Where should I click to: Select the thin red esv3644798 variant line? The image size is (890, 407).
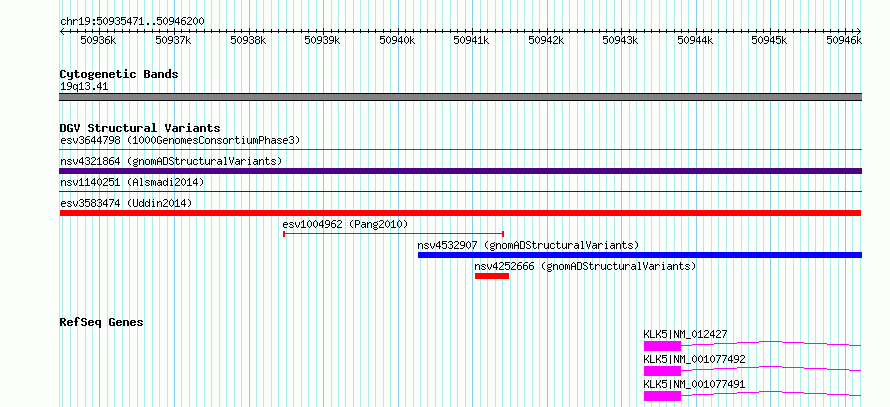pyautogui.click(x=460, y=150)
